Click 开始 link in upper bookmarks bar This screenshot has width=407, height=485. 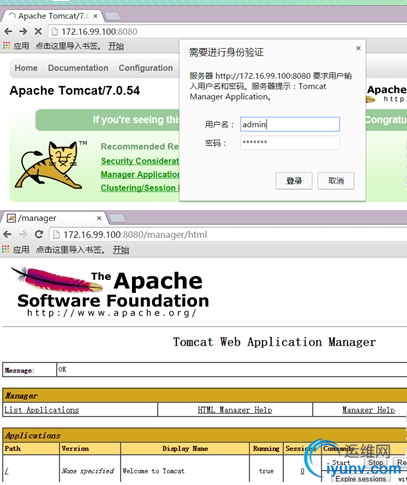pos(116,46)
